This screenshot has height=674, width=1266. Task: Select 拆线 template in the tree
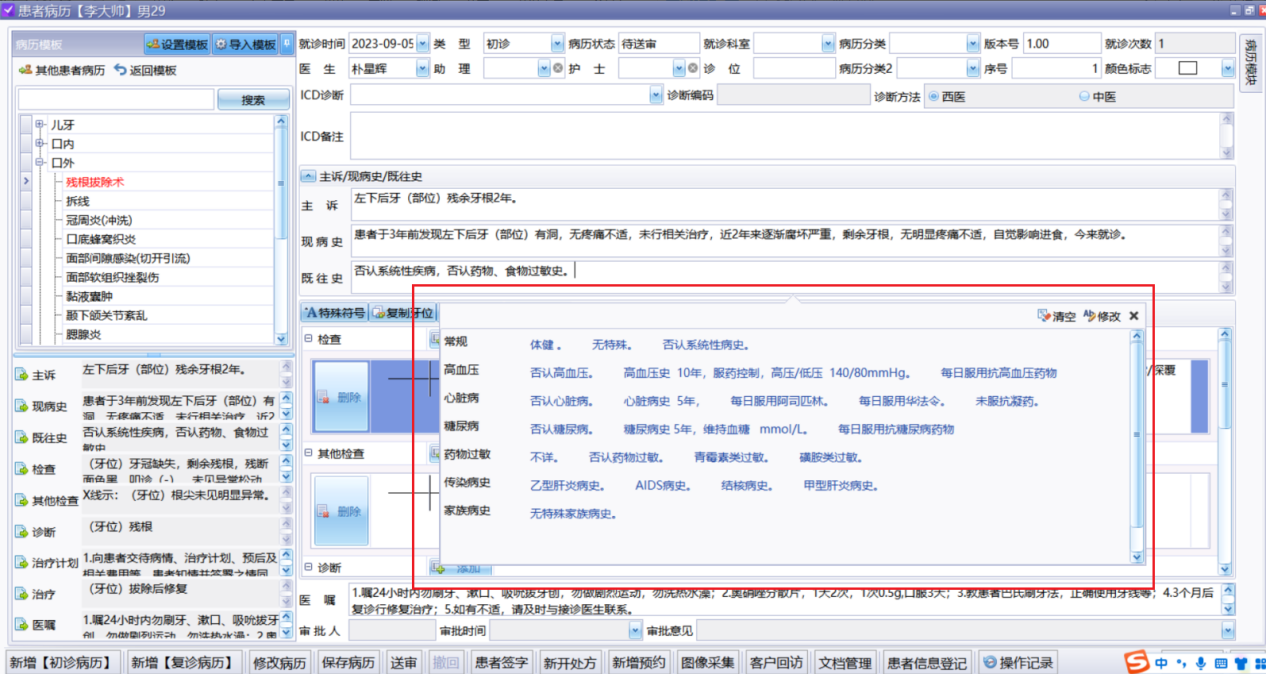(x=78, y=201)
